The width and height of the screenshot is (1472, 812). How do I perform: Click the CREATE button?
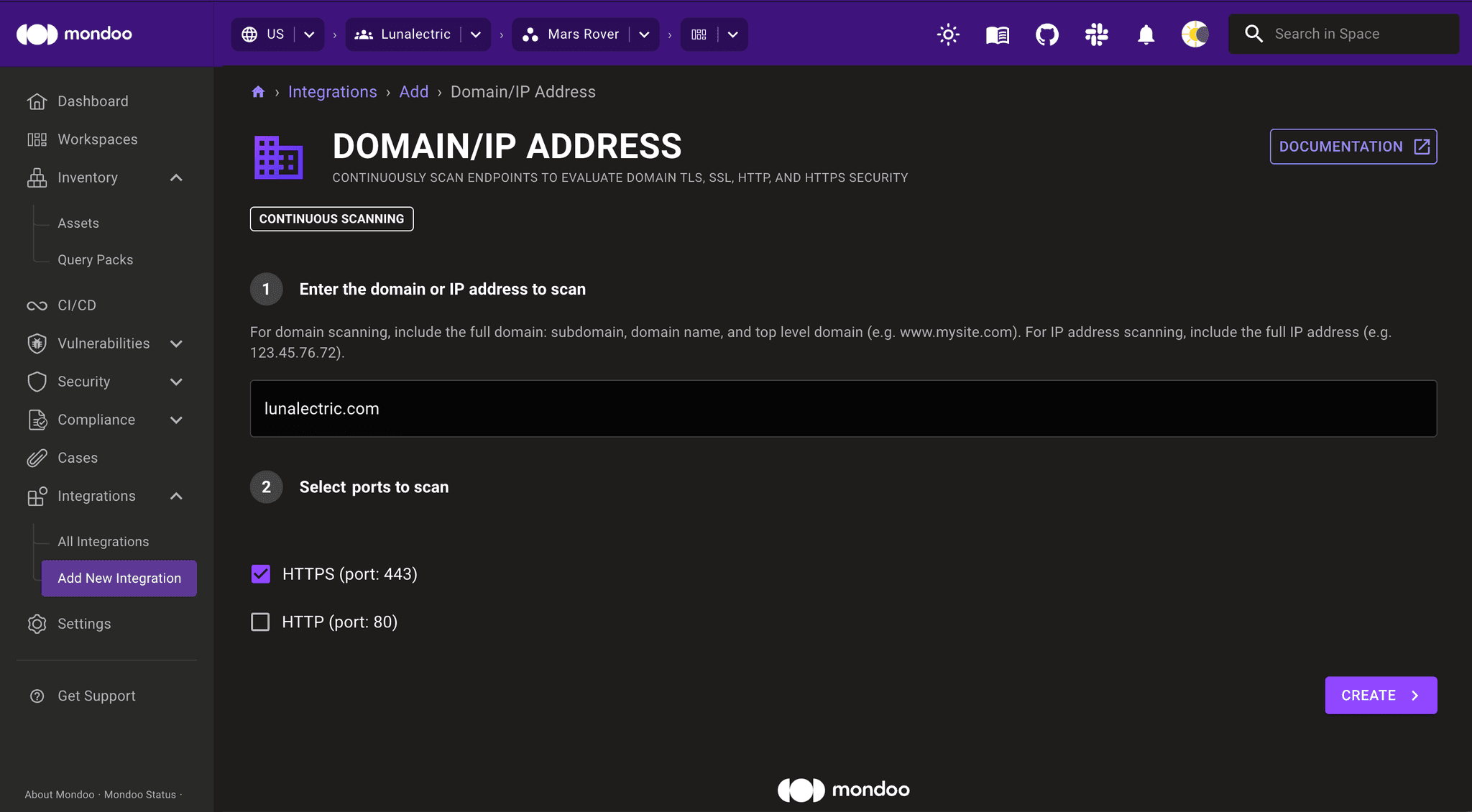(x=1380, y=695)
